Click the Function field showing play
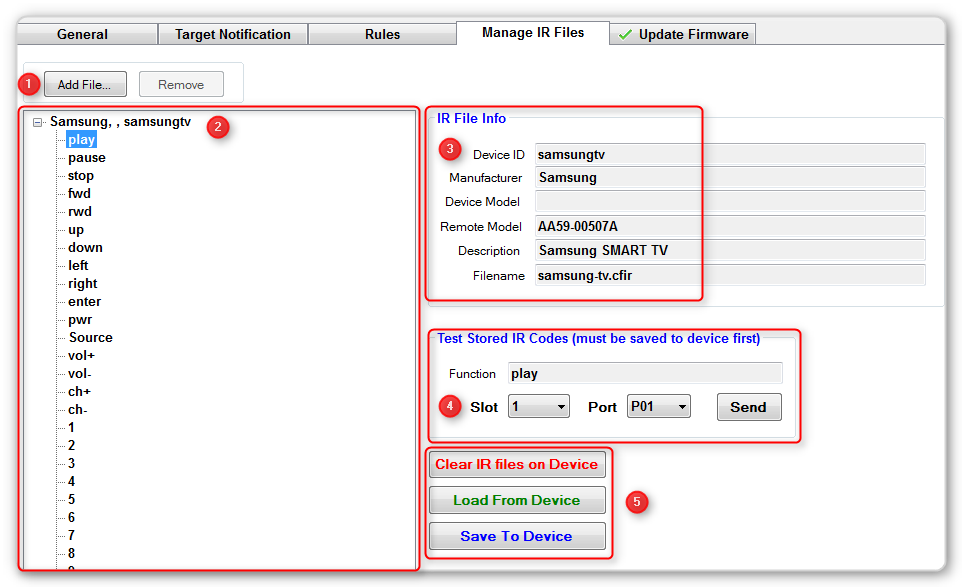The width and height of the screenshot is (962, 587). tap(645, 373)
